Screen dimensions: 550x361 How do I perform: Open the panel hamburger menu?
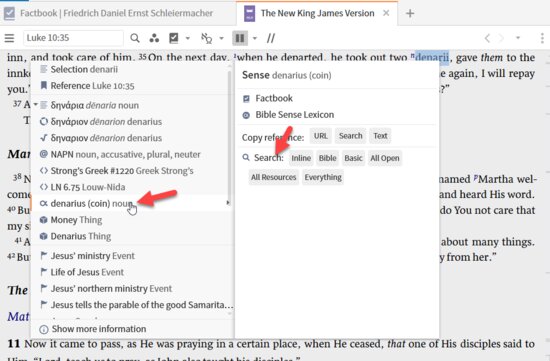coord(9,38)
